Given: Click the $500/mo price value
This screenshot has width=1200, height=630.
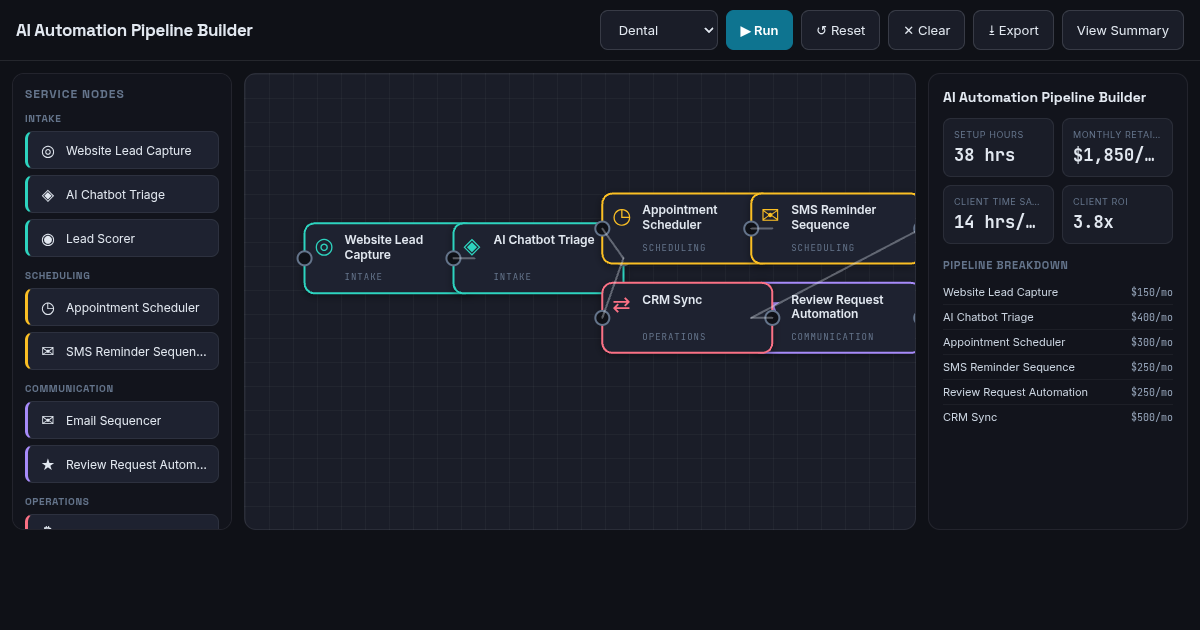Looking at the screenshot, I should pos(1152,417).
